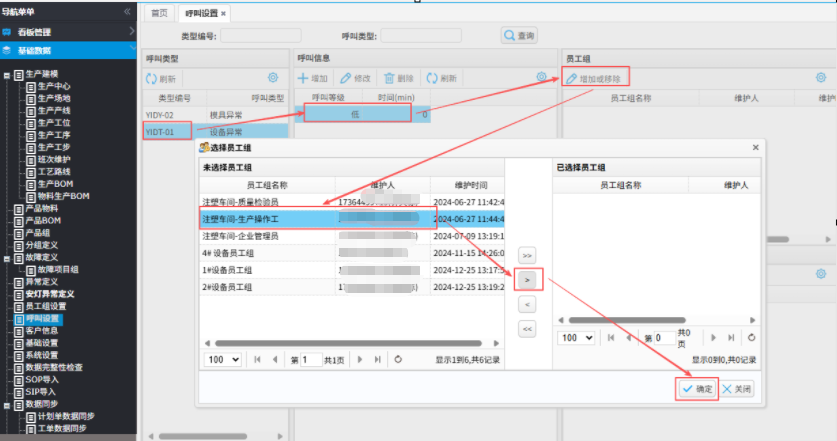
Task: Click the 类型编号 input field
Action: click(260, 36)
